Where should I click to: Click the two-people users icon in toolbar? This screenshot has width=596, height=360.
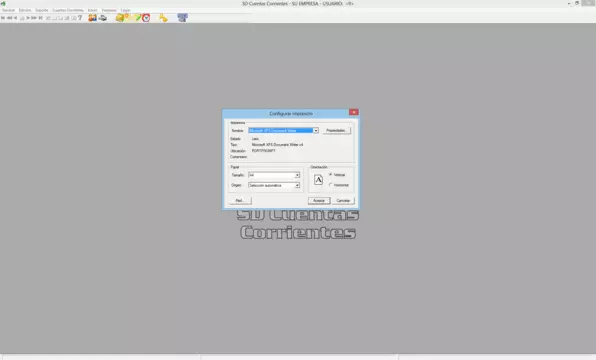pos(92,18)
